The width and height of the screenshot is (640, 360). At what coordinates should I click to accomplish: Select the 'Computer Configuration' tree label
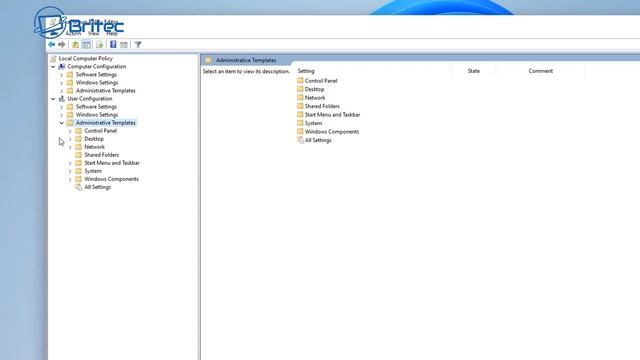click(97, 67)
